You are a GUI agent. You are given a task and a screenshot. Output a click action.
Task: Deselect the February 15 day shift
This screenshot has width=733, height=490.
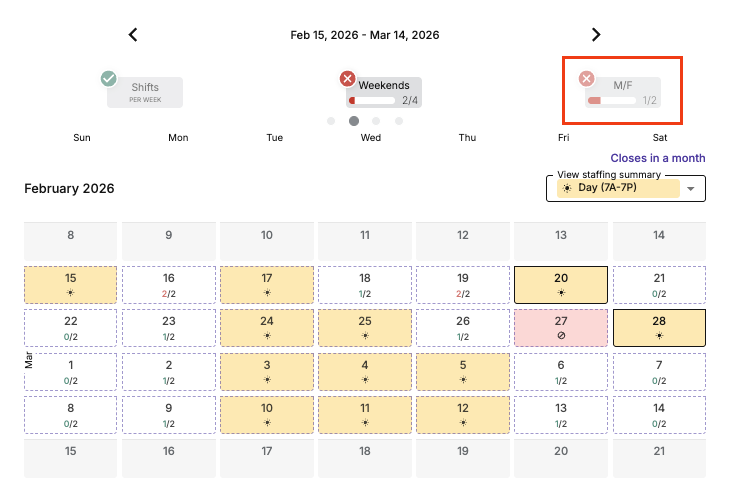(x=71, y=284)
